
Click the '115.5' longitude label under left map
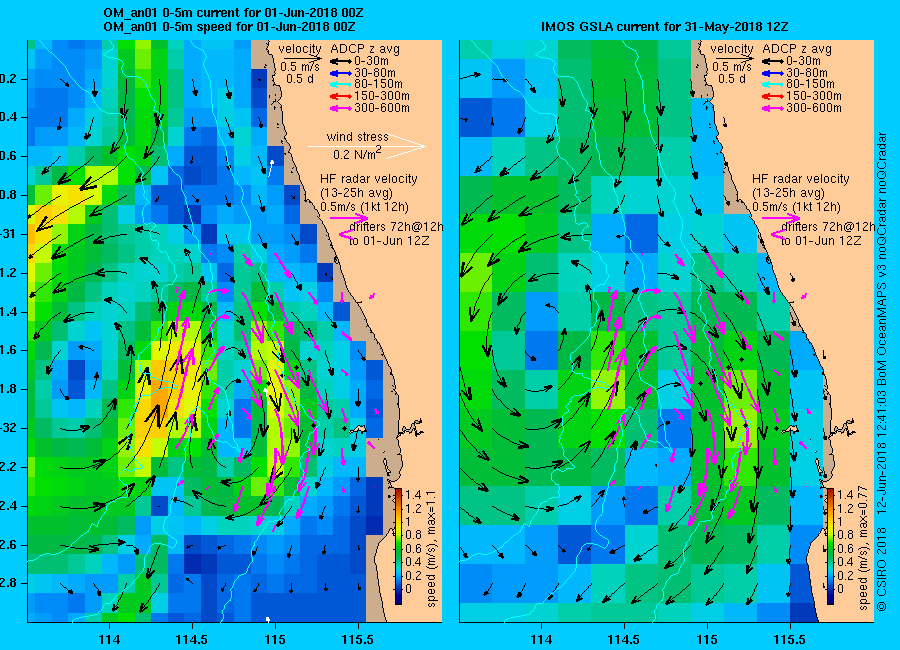pos(358,639)
